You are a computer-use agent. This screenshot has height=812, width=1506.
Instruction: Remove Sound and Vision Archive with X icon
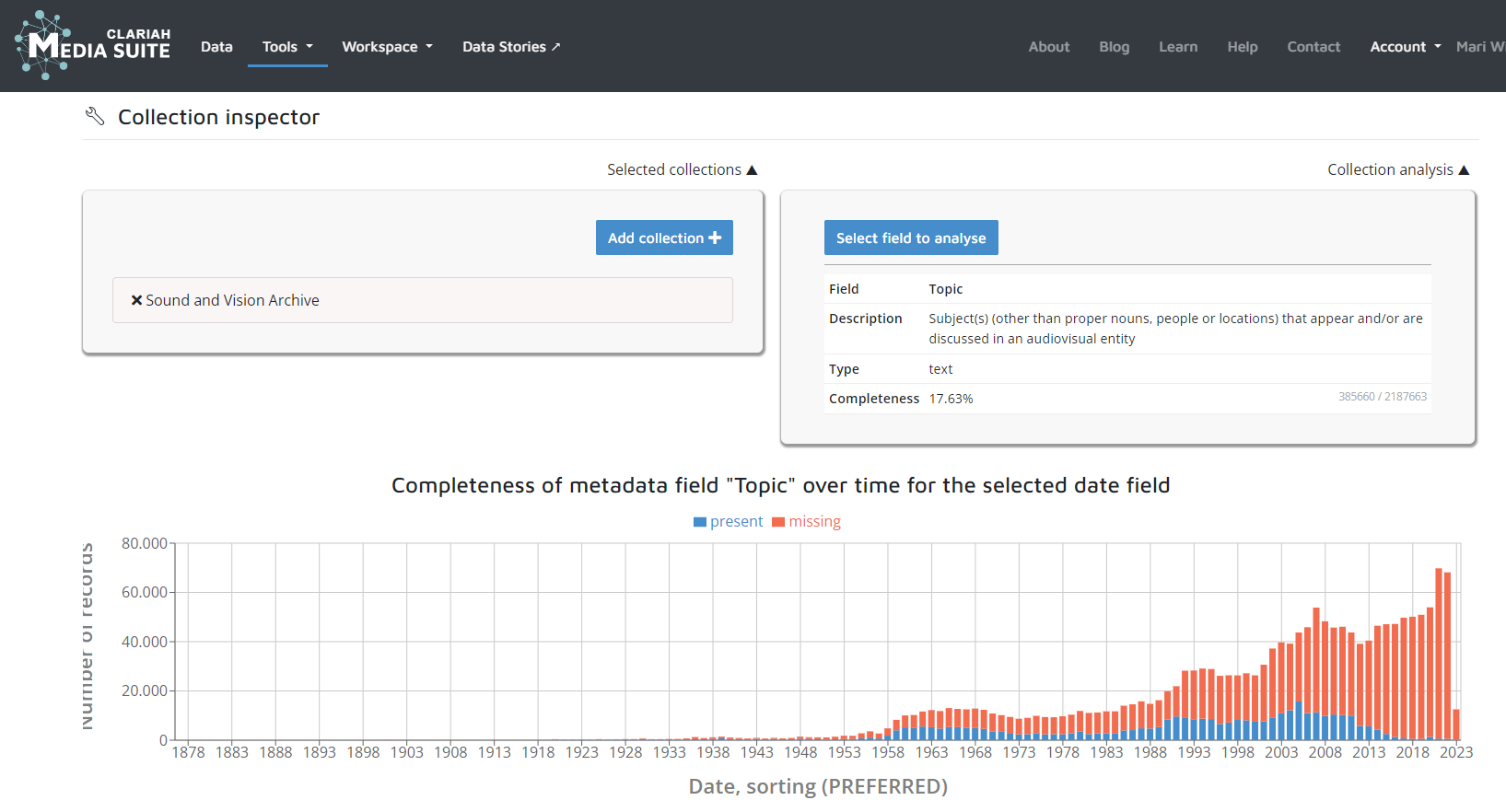click(x=136, y=300)
